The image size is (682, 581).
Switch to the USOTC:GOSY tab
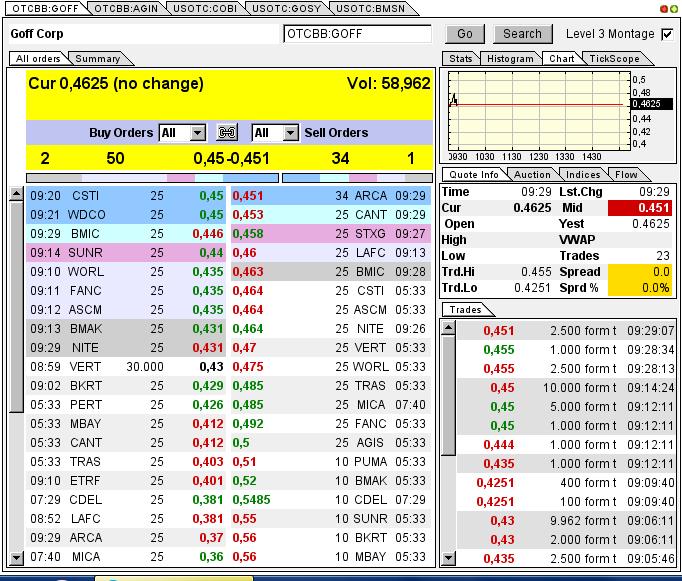[x=286, y=8]
